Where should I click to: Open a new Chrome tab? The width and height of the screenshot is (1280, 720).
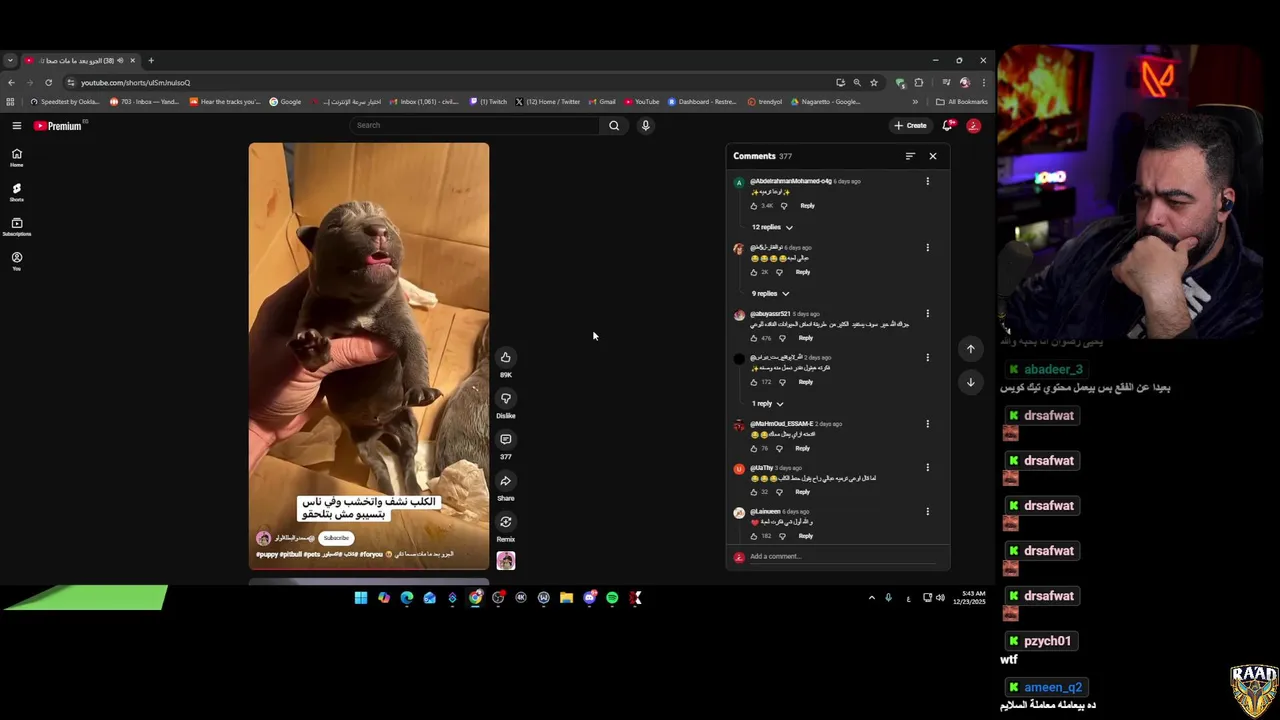point(151,60)
